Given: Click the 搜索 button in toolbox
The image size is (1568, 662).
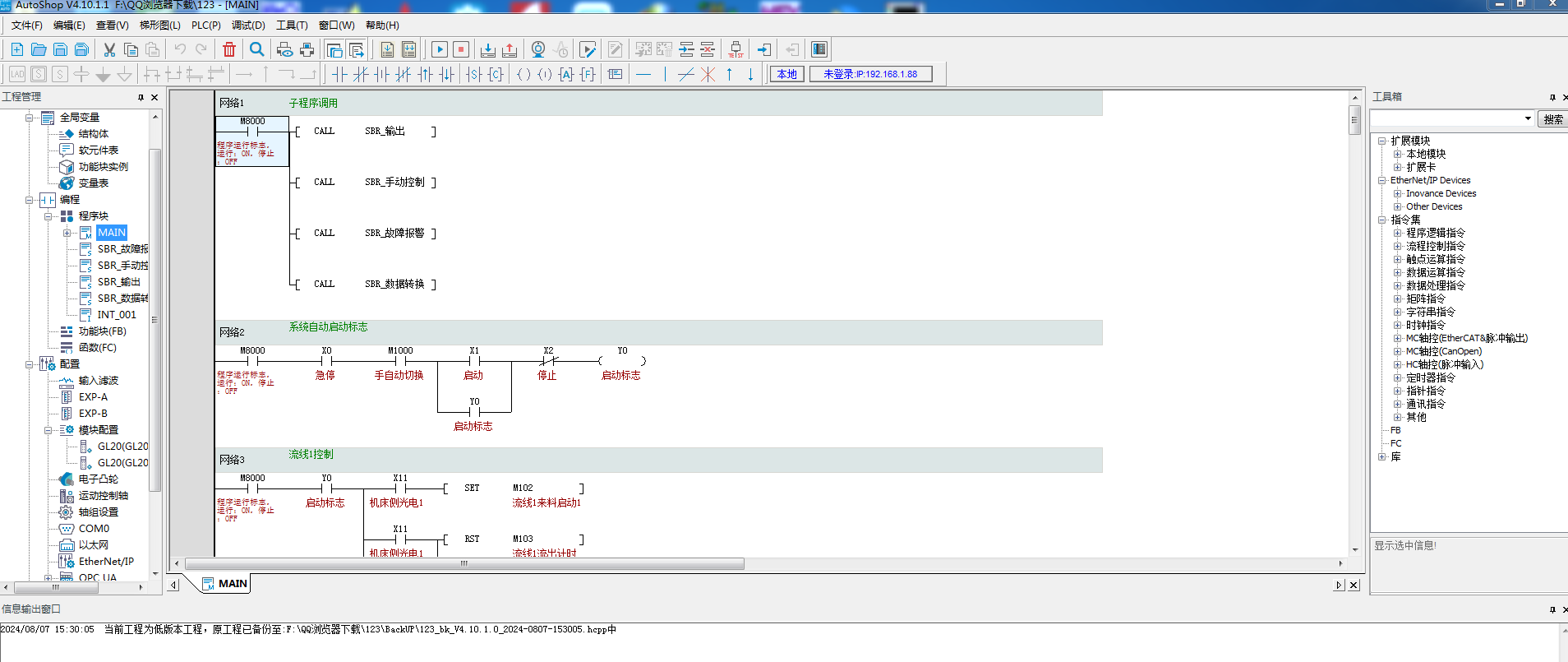Looking at the screenshot, I should coord(1552,119).
